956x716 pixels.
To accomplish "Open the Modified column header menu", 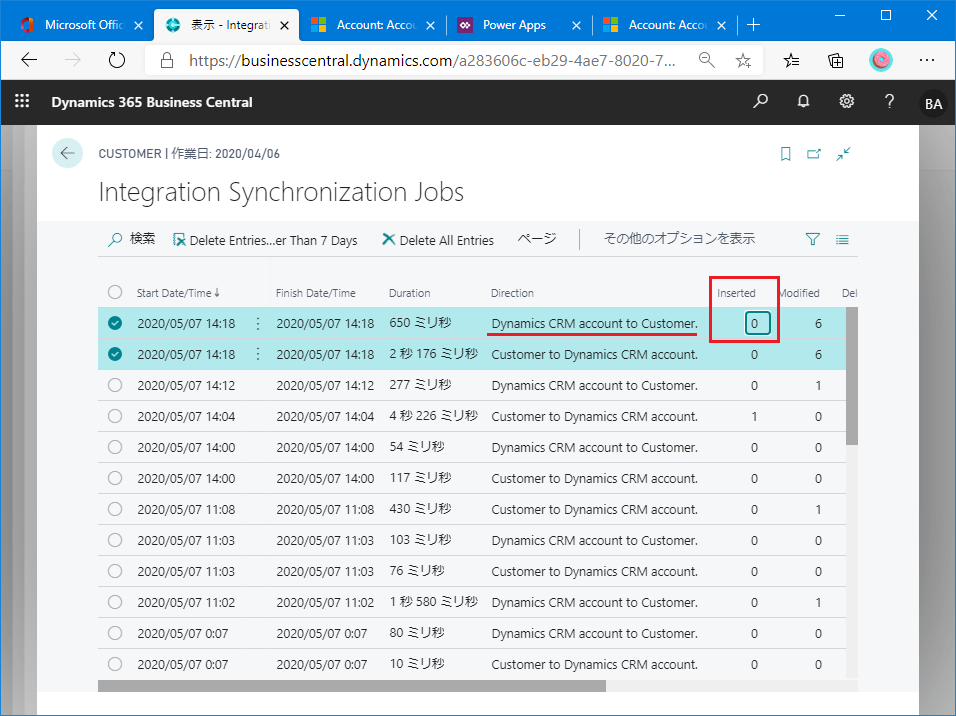I will [800, 293].
